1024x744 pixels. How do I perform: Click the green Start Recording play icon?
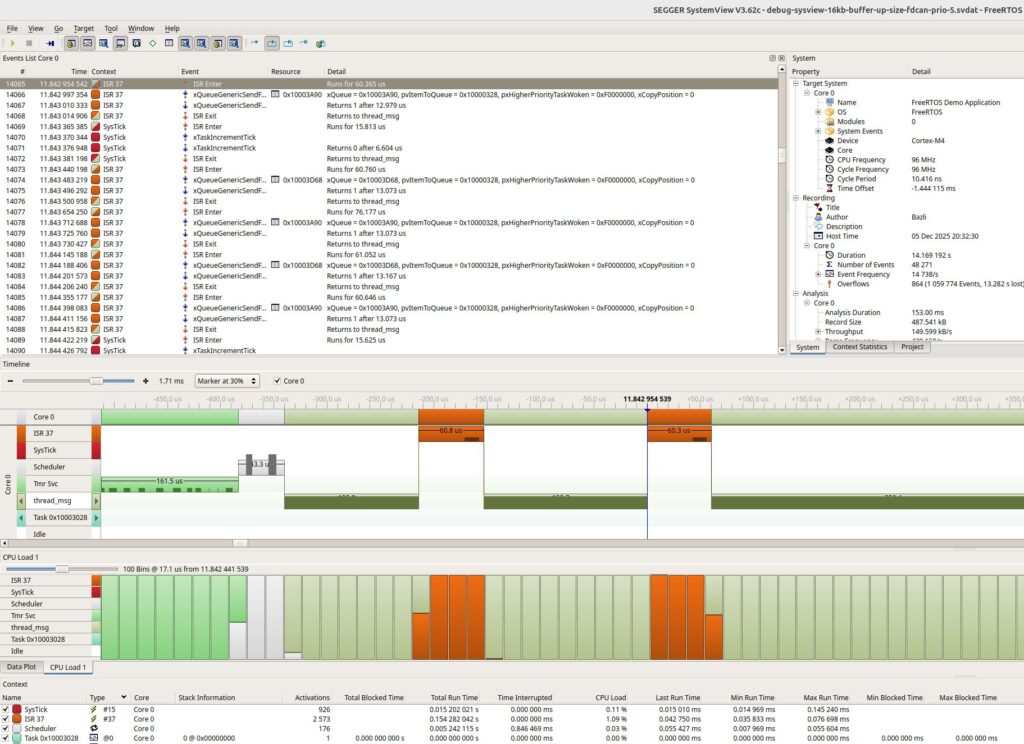tap(11, 43)
